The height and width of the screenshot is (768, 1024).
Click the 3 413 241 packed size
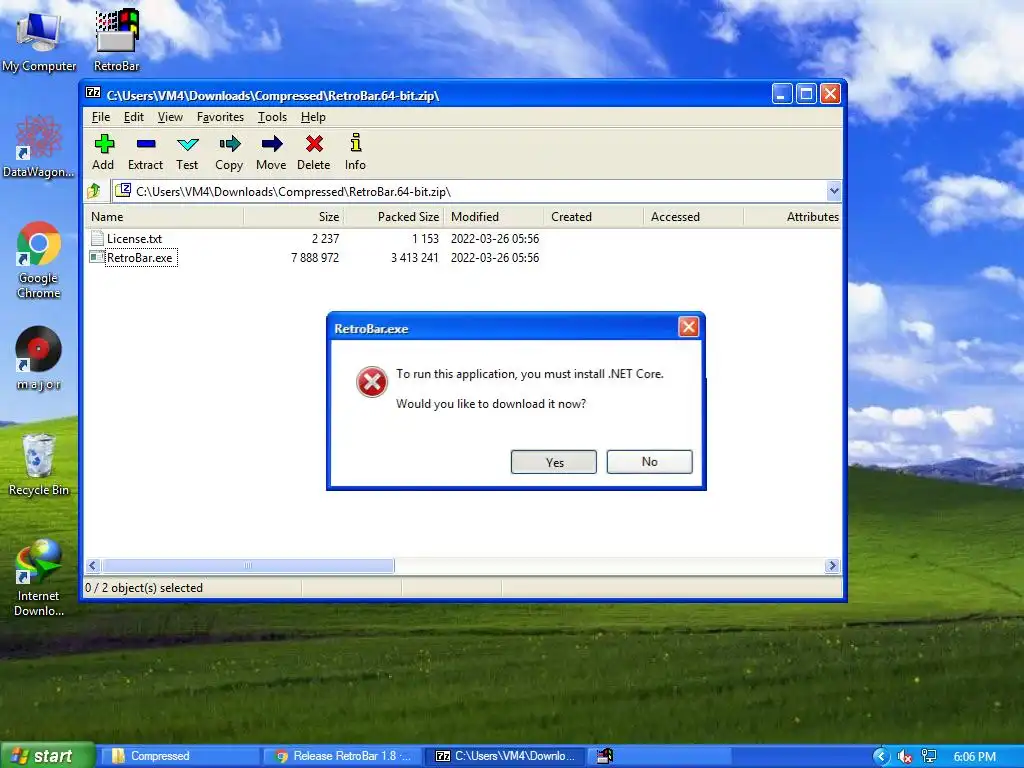click(415, 258)
